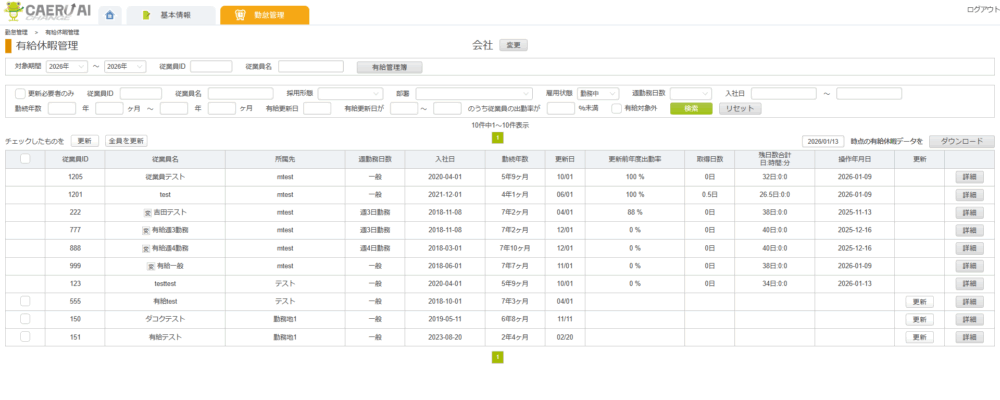
Task: Open 詳細 for employee 888
Action: 969,248
